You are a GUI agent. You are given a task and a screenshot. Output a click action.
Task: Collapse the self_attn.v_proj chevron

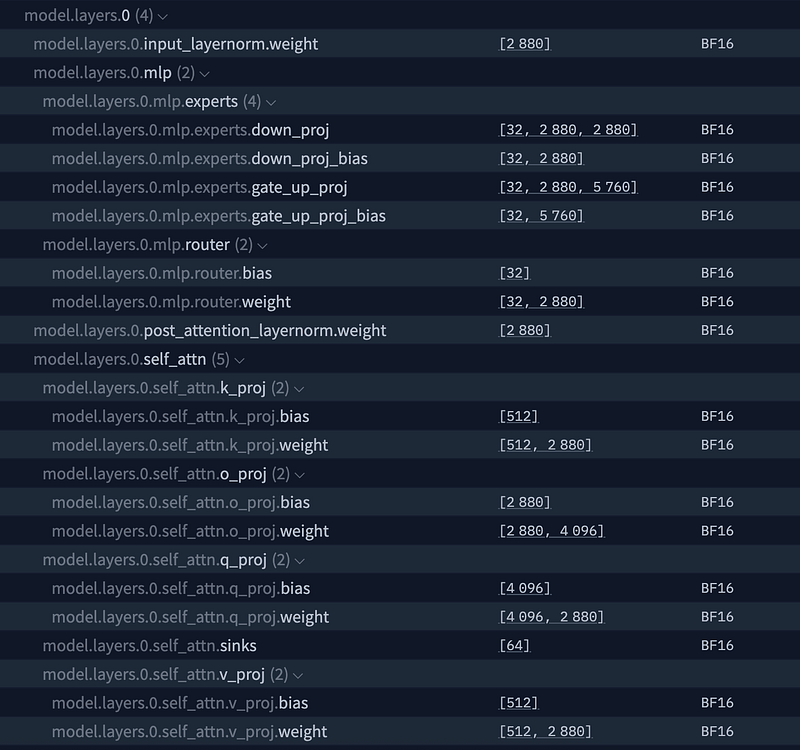point(298,676)
